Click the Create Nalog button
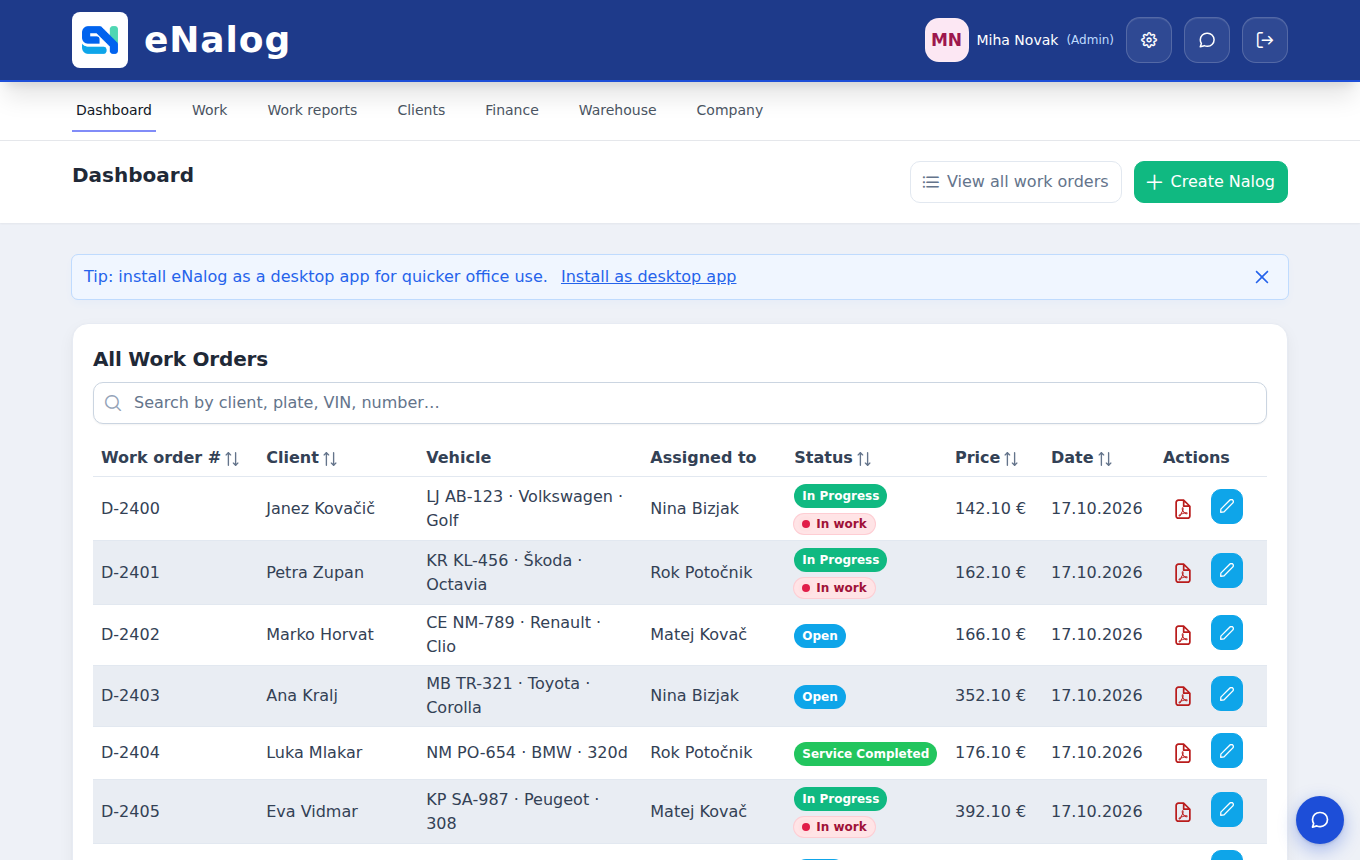 coord(1211,182)
